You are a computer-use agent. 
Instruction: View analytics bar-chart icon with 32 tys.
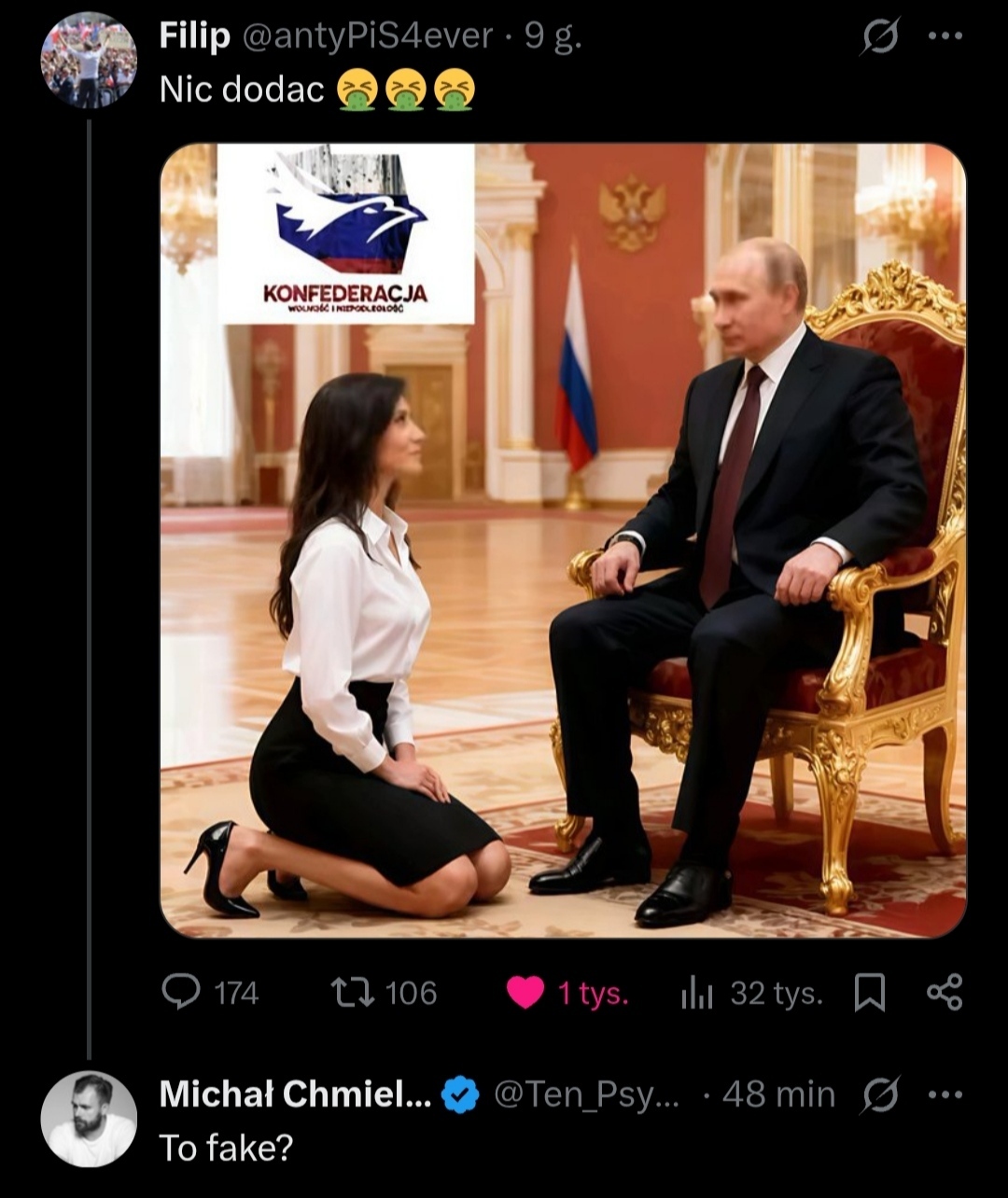[x=696, y=994]
